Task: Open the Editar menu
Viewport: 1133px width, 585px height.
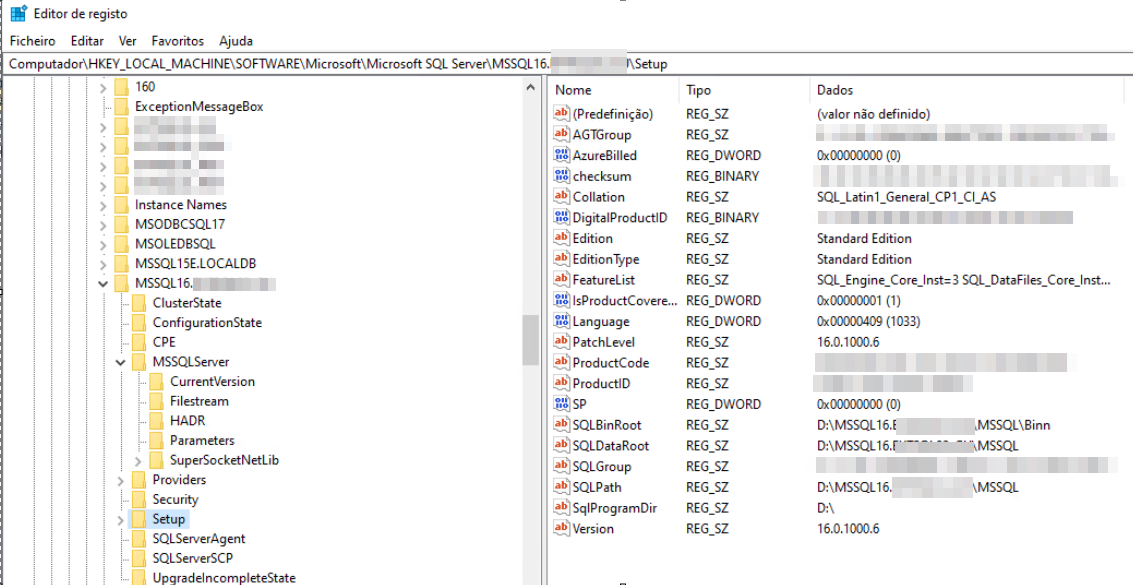Action: tap(87, 41)
